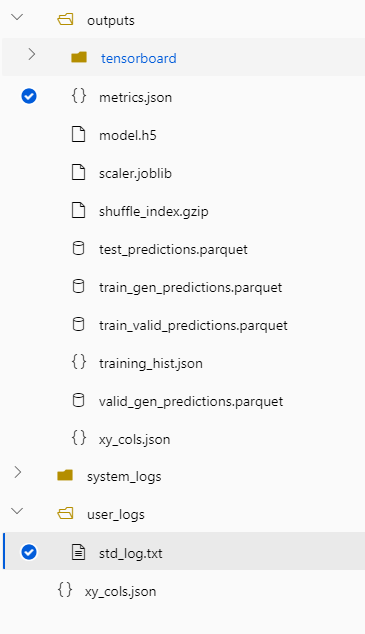This screenshot has height=634, width=365.
Task: Collapse the user_logs folder chevron
Action: (17, 511)
